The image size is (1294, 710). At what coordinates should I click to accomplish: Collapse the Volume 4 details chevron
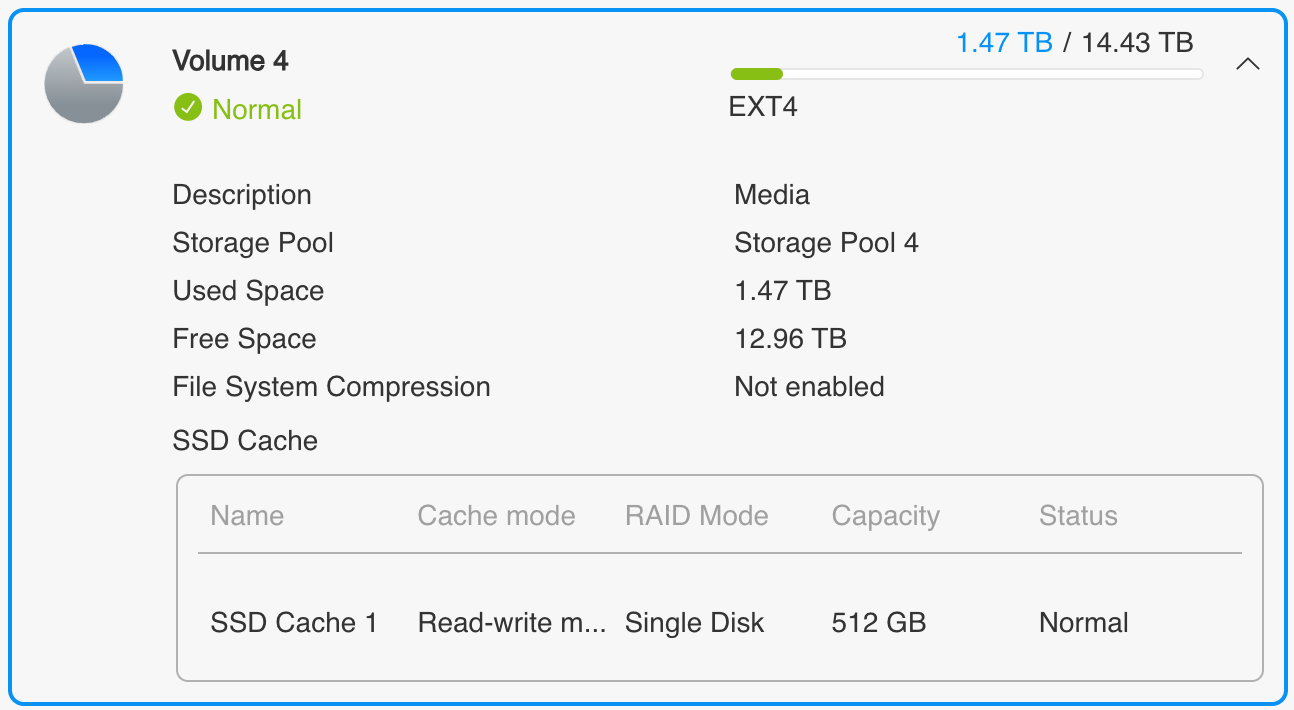coord(1246,64)
